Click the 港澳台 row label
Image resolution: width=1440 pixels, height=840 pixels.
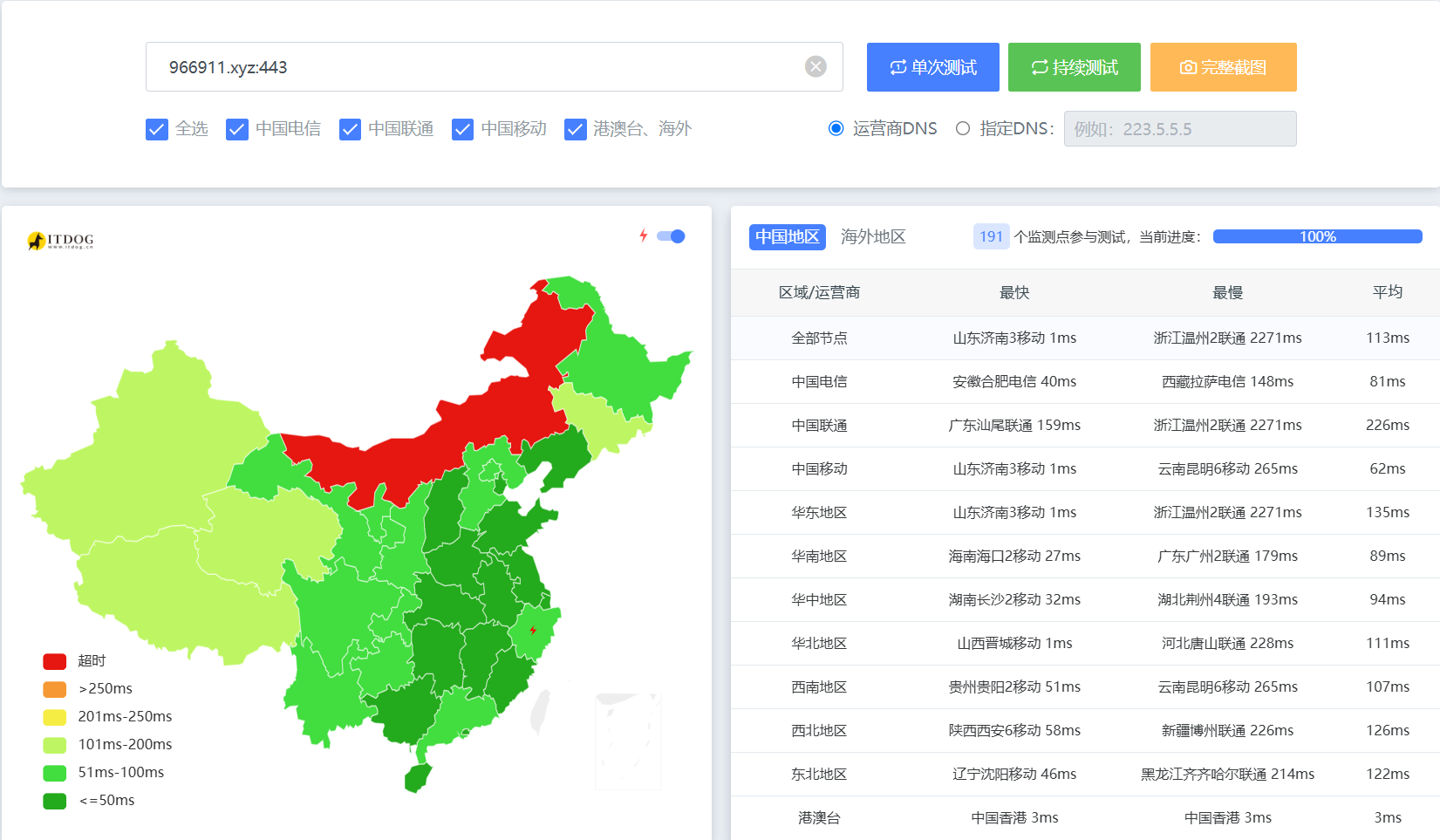819,817
